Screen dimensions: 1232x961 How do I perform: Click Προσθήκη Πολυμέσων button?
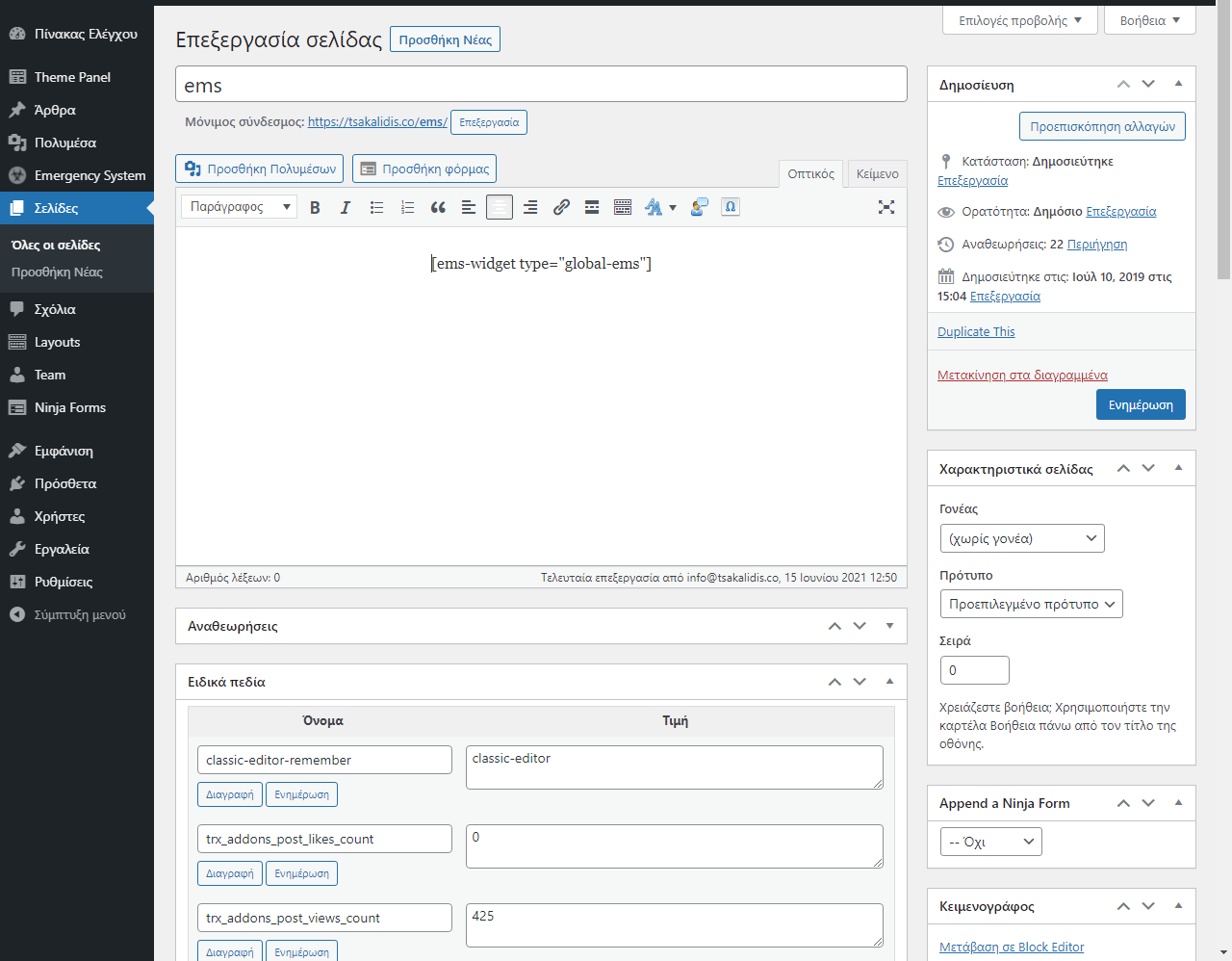coord(260,169)
